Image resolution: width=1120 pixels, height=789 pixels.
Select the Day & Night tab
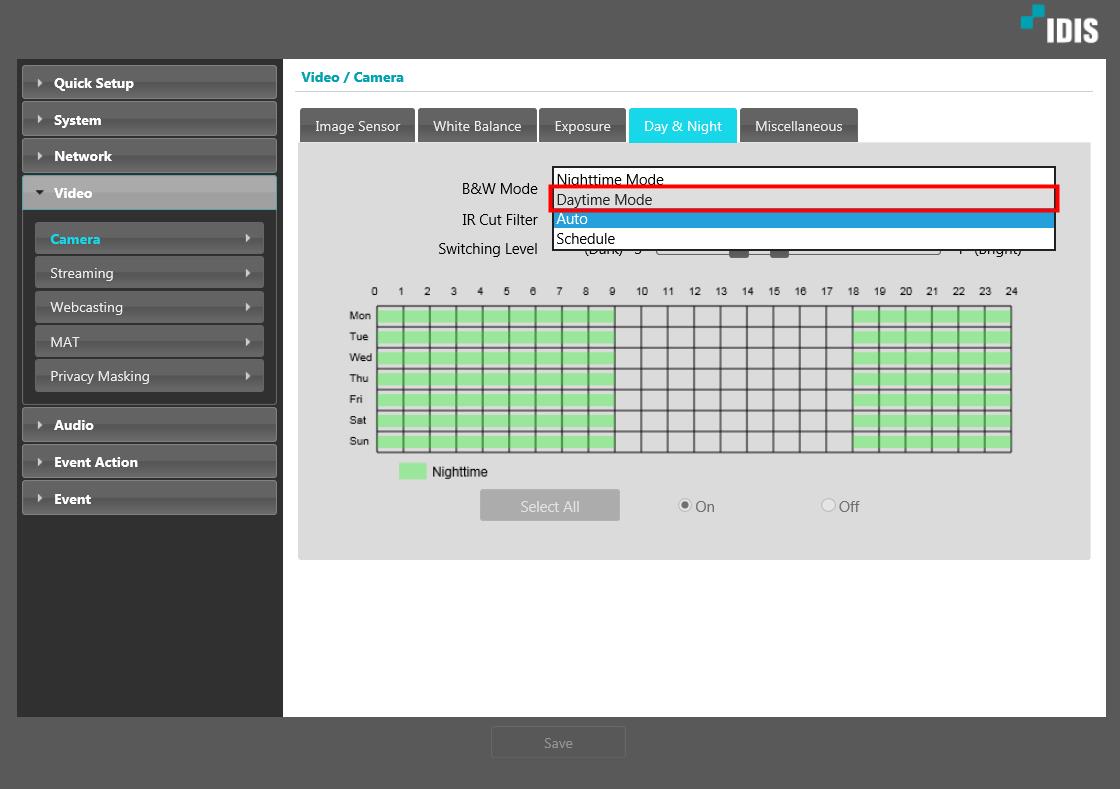(x=683, y=126)
